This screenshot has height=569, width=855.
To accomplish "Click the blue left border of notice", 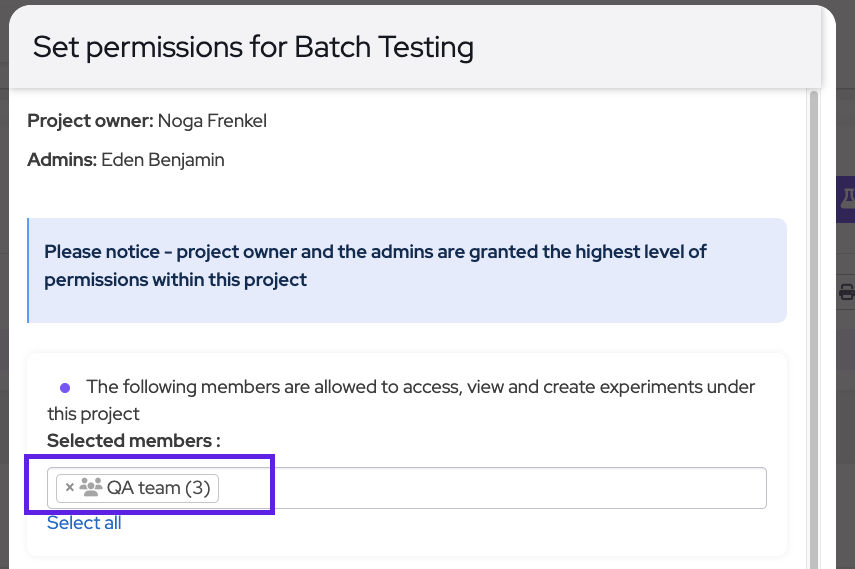I will [x=28, y=270].
